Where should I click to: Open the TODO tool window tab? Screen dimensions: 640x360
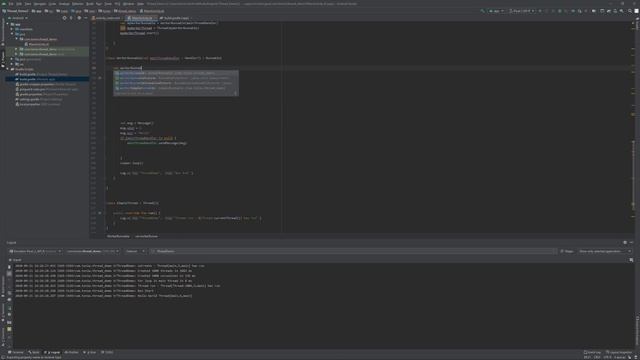pyautogui.click(x=107, y=352)
